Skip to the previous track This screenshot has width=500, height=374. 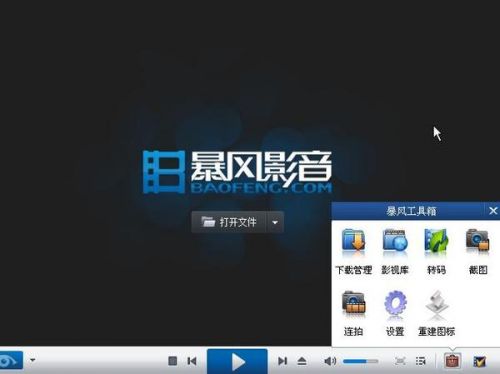coord(192,361)
